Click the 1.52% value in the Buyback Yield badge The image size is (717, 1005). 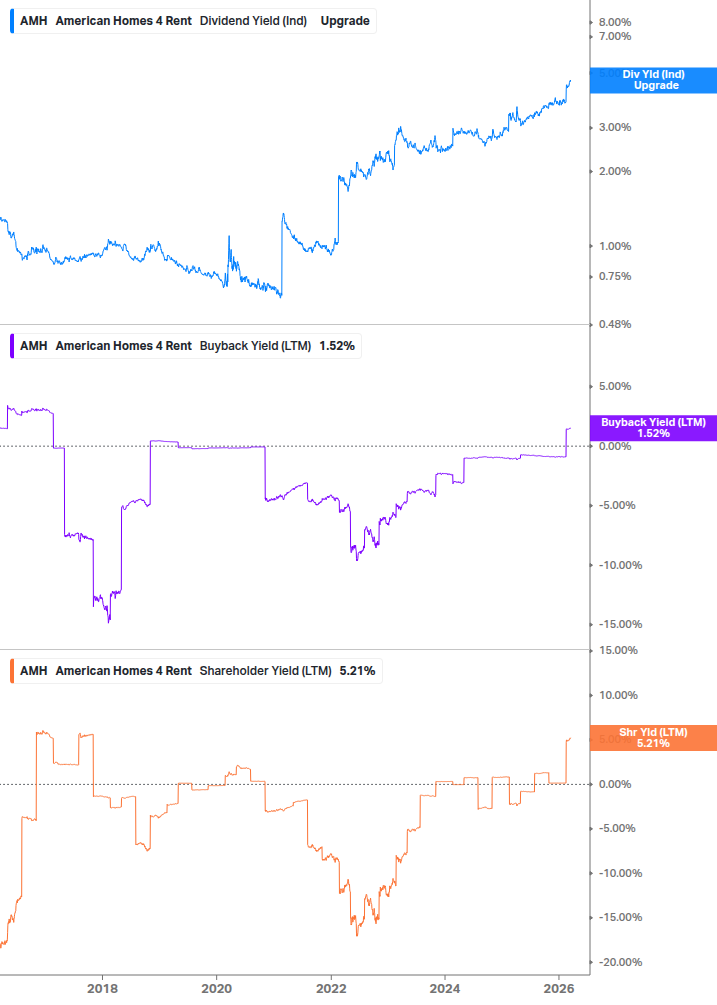[x=652, y=434]
